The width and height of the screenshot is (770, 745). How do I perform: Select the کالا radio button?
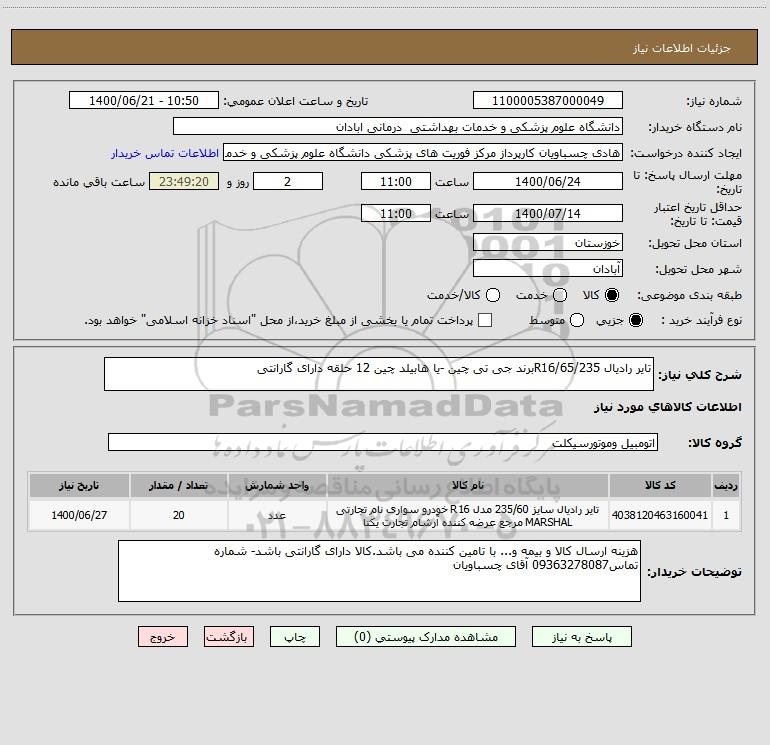coord(612,295)
